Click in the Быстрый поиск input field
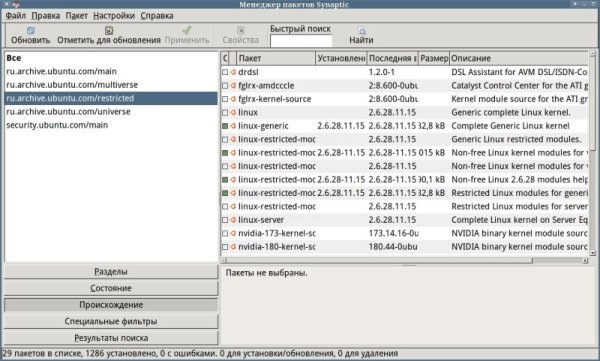This screenshot has height=361, width=600. coord(301,41)
